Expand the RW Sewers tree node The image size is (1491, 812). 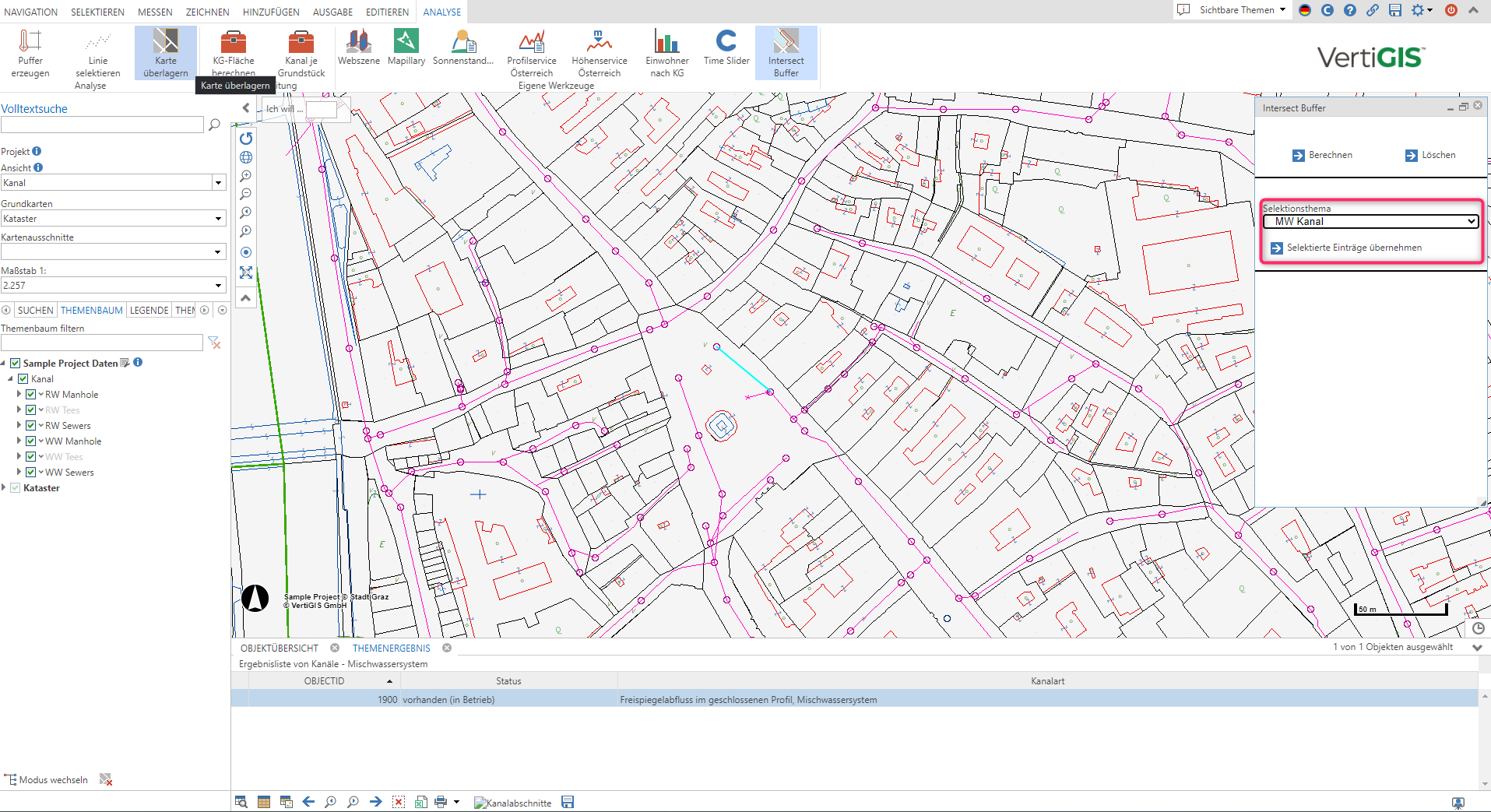(x=19, y=425)
